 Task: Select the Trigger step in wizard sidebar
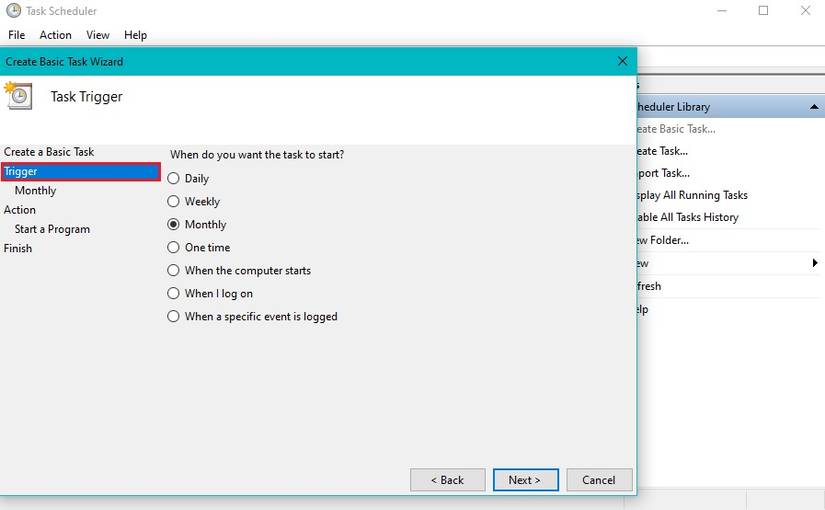coord(81,172)
